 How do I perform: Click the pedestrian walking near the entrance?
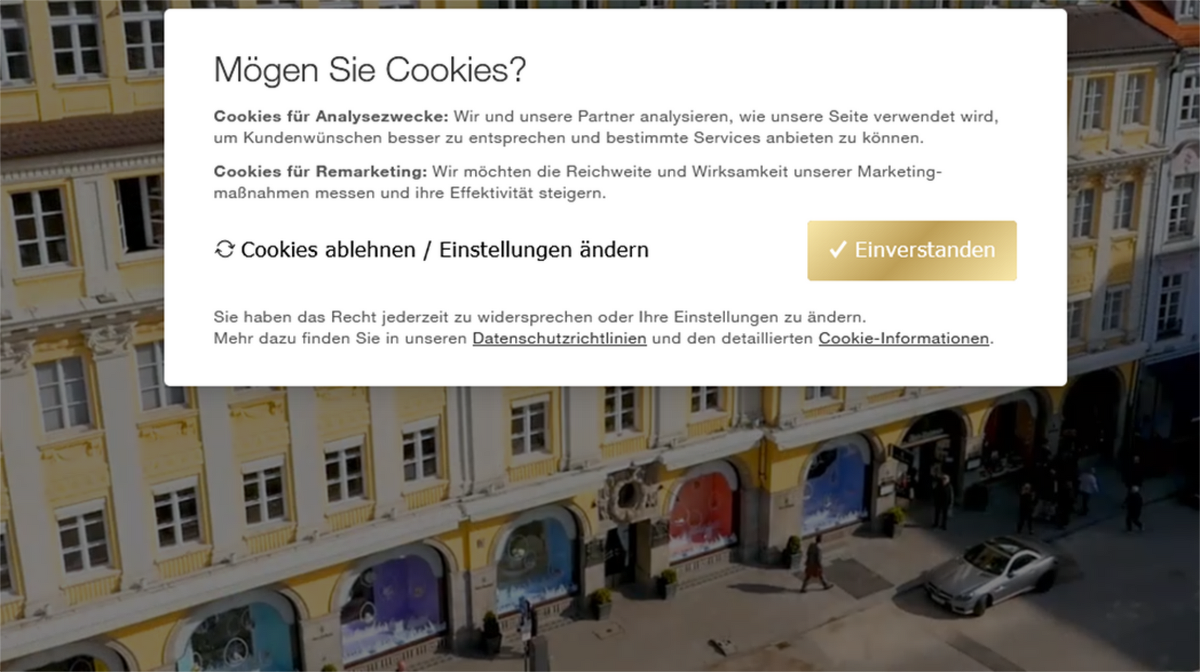click(x=815, y=563)
